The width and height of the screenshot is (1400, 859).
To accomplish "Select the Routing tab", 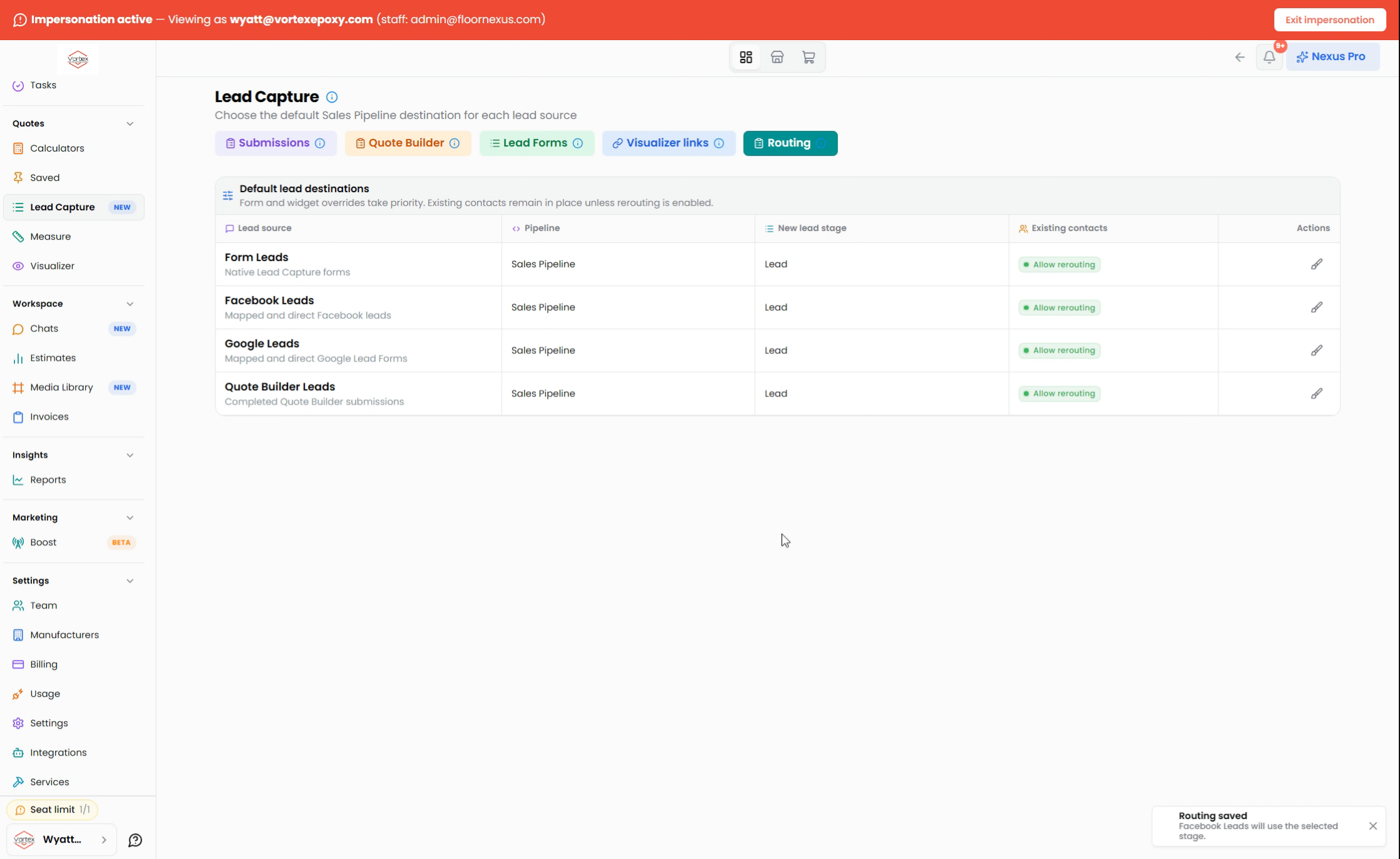I will [x=790, y=143].
